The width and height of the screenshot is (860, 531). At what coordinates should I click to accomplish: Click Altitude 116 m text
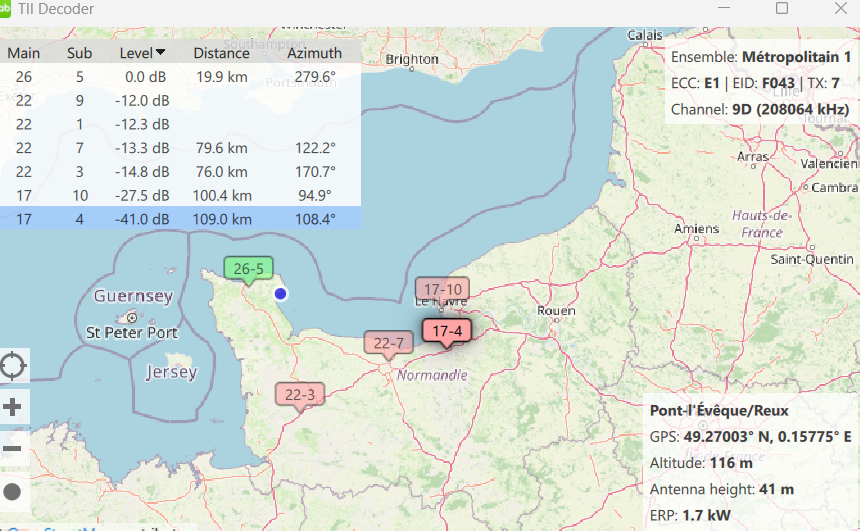[701, 464]
